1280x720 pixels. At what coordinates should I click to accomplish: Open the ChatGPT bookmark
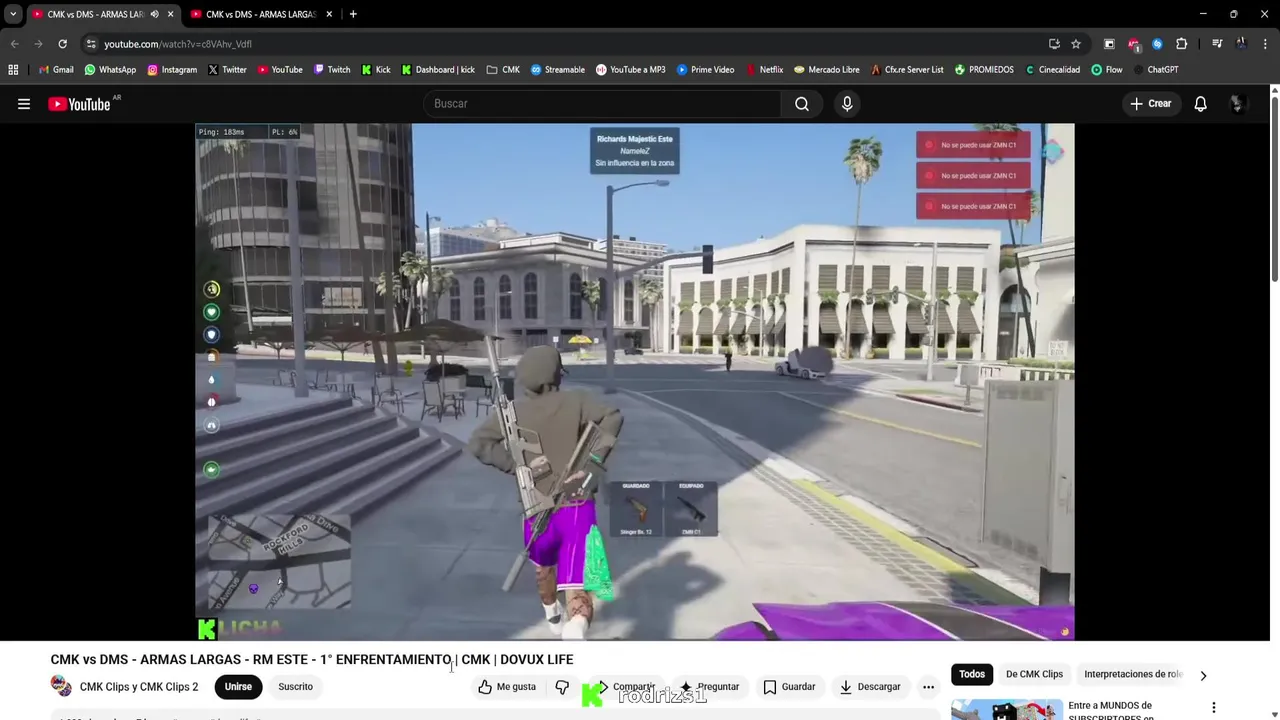pyautogui.click(x=1156, y=70)
